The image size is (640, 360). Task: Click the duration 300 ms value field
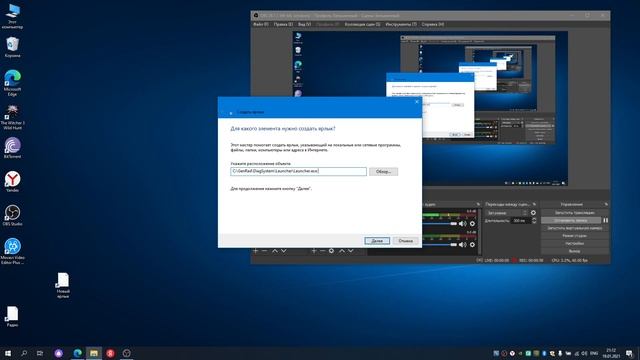(521, 220)
